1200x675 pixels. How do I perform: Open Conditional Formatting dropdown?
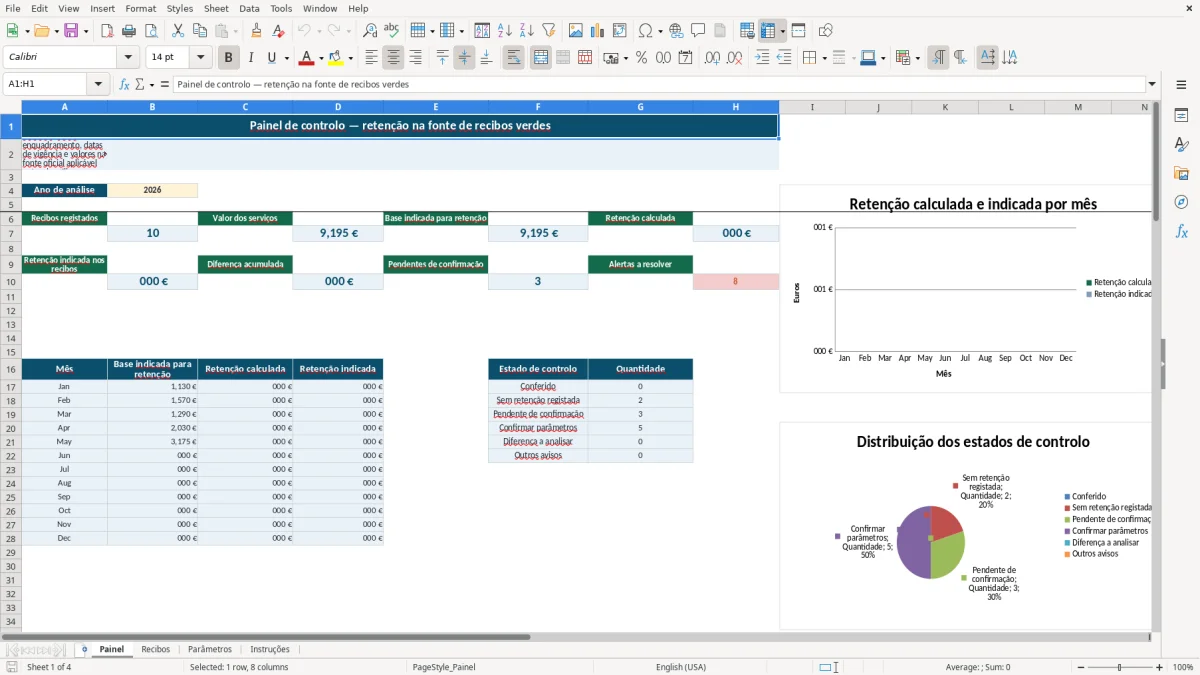tap(917, 58)
